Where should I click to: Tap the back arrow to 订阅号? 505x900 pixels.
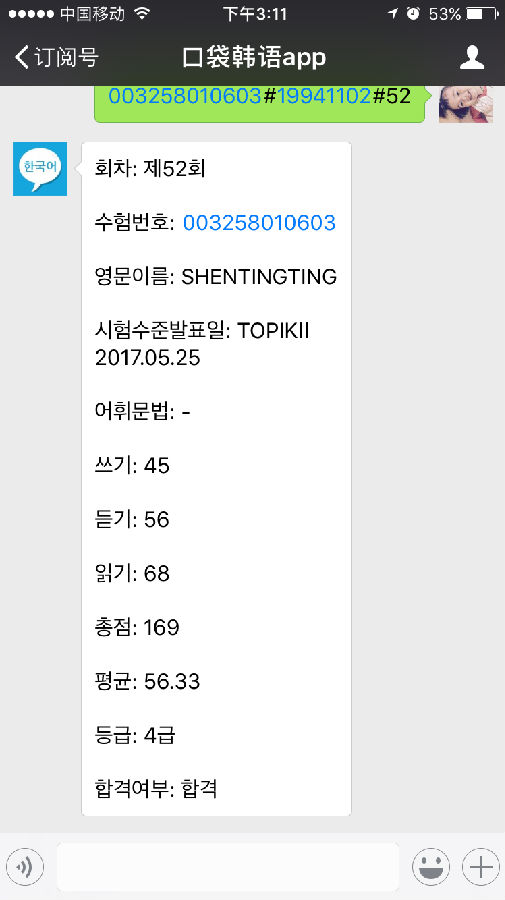(x=22, y=57)
